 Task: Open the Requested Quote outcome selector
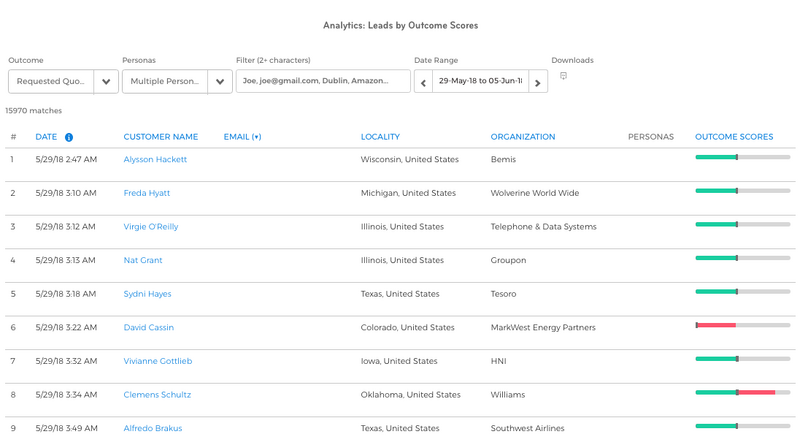pos(51,82)
